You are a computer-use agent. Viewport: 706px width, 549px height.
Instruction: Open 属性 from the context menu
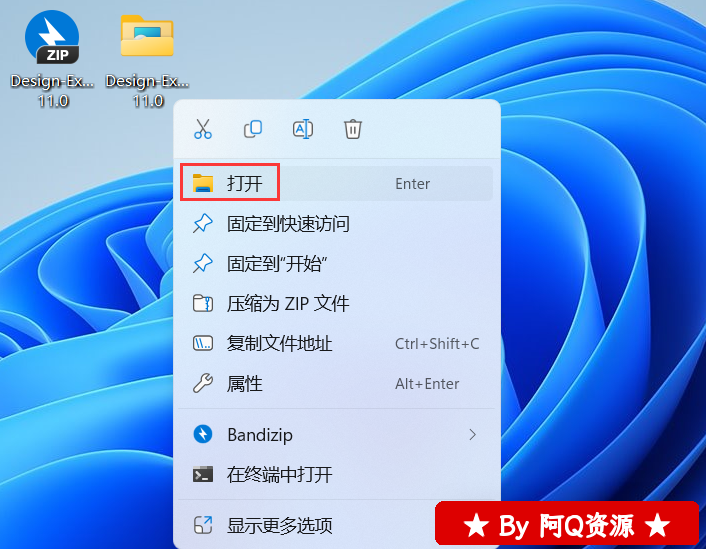point(336,384)
